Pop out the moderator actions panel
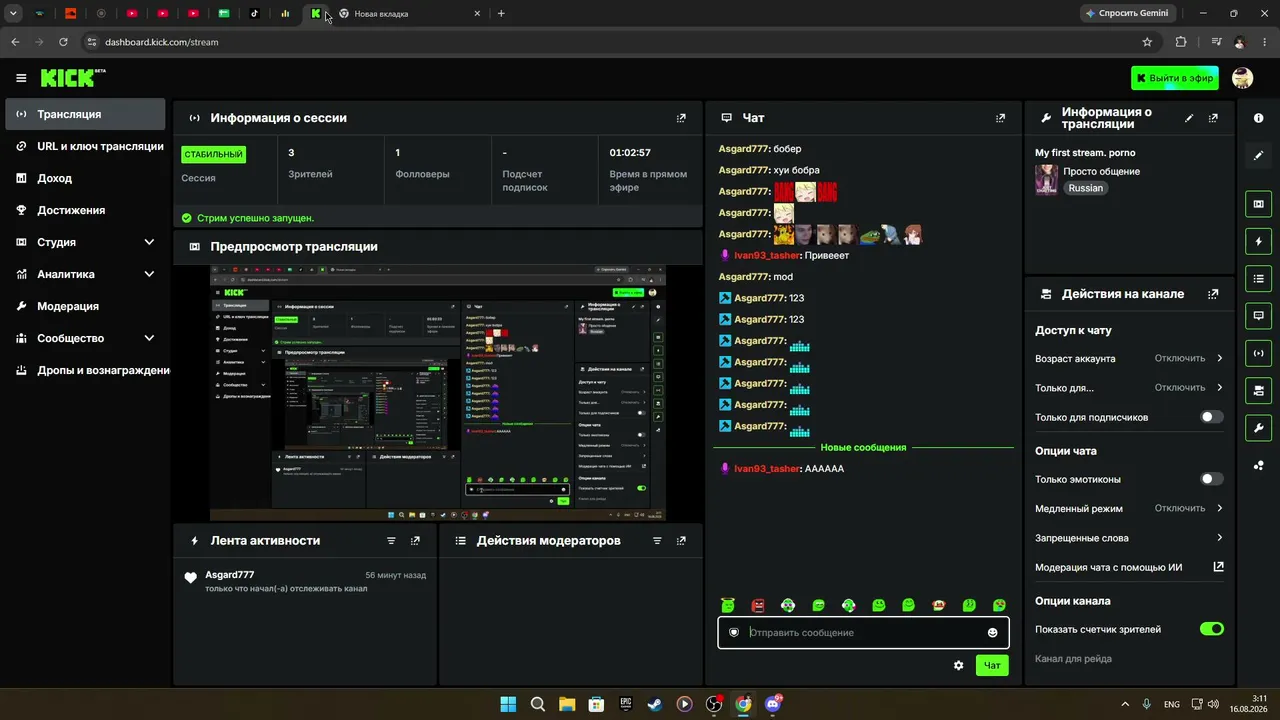This screenshot has width=1280, height=720. (x=681, y=541)
